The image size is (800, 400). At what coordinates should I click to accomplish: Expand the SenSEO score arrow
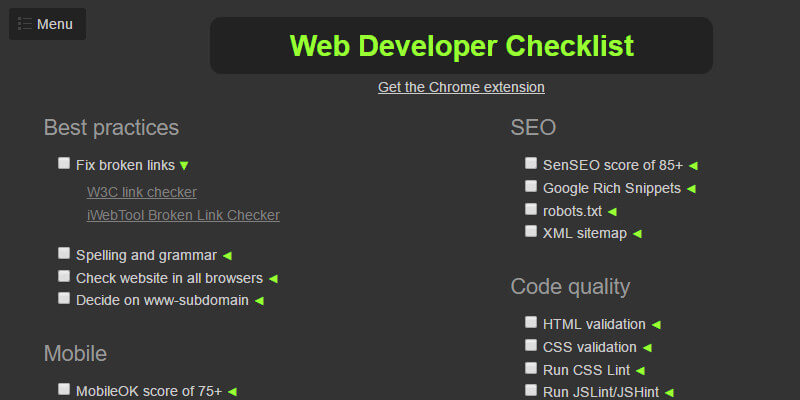[x=693, y=166]
